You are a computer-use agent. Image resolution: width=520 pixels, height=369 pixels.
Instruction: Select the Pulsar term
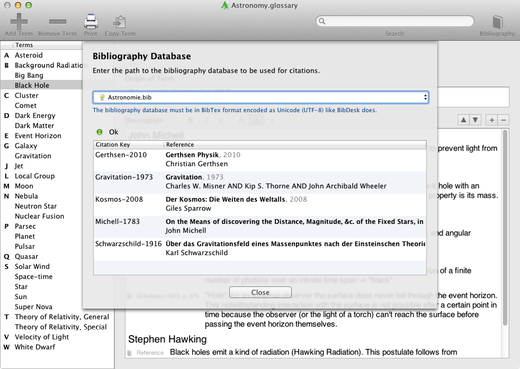(x=25, y=246)
